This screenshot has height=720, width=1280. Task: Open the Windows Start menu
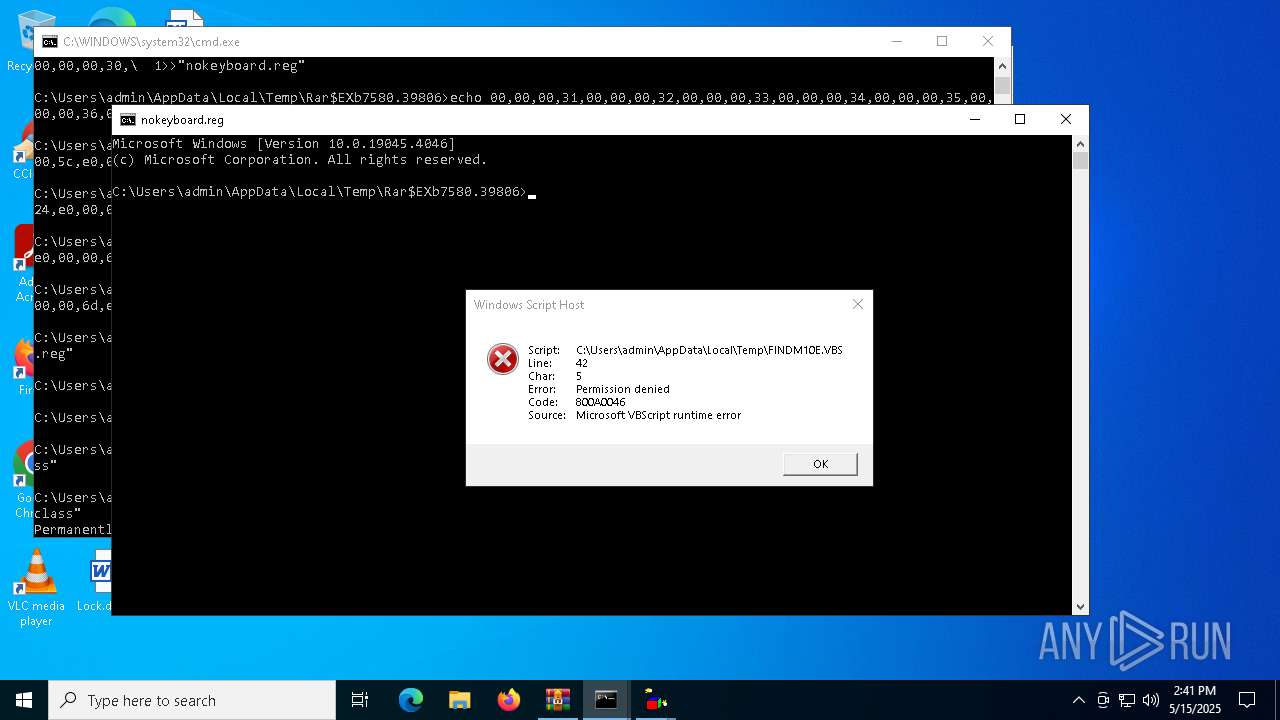coord(24,700)
